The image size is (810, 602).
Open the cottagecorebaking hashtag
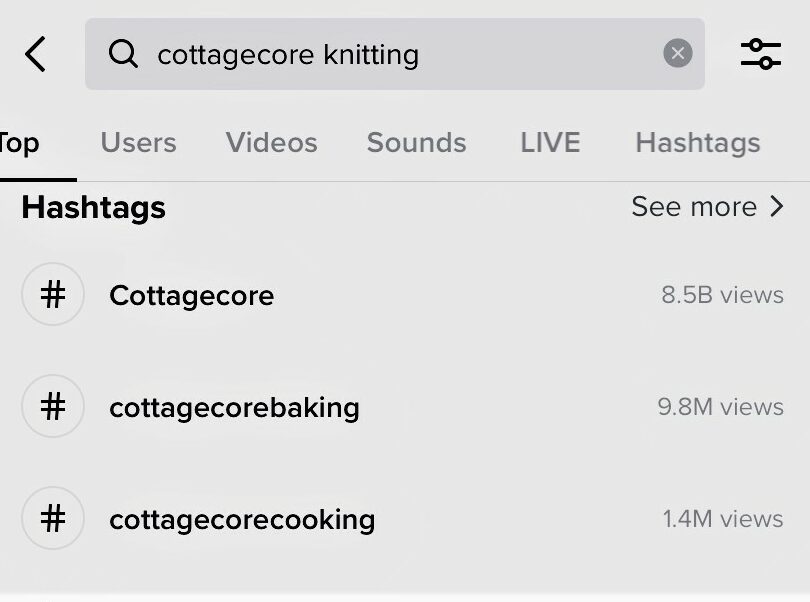(x=234, y=407)
